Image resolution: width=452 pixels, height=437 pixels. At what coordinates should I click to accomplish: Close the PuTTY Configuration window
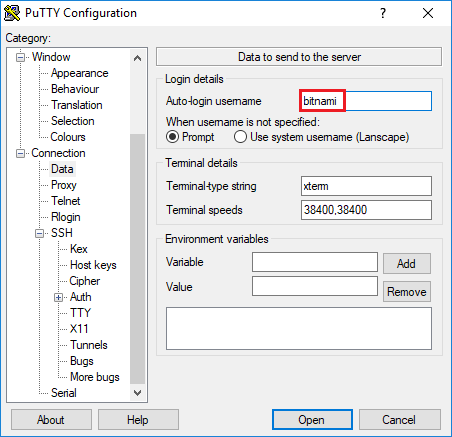click(428, 13)
